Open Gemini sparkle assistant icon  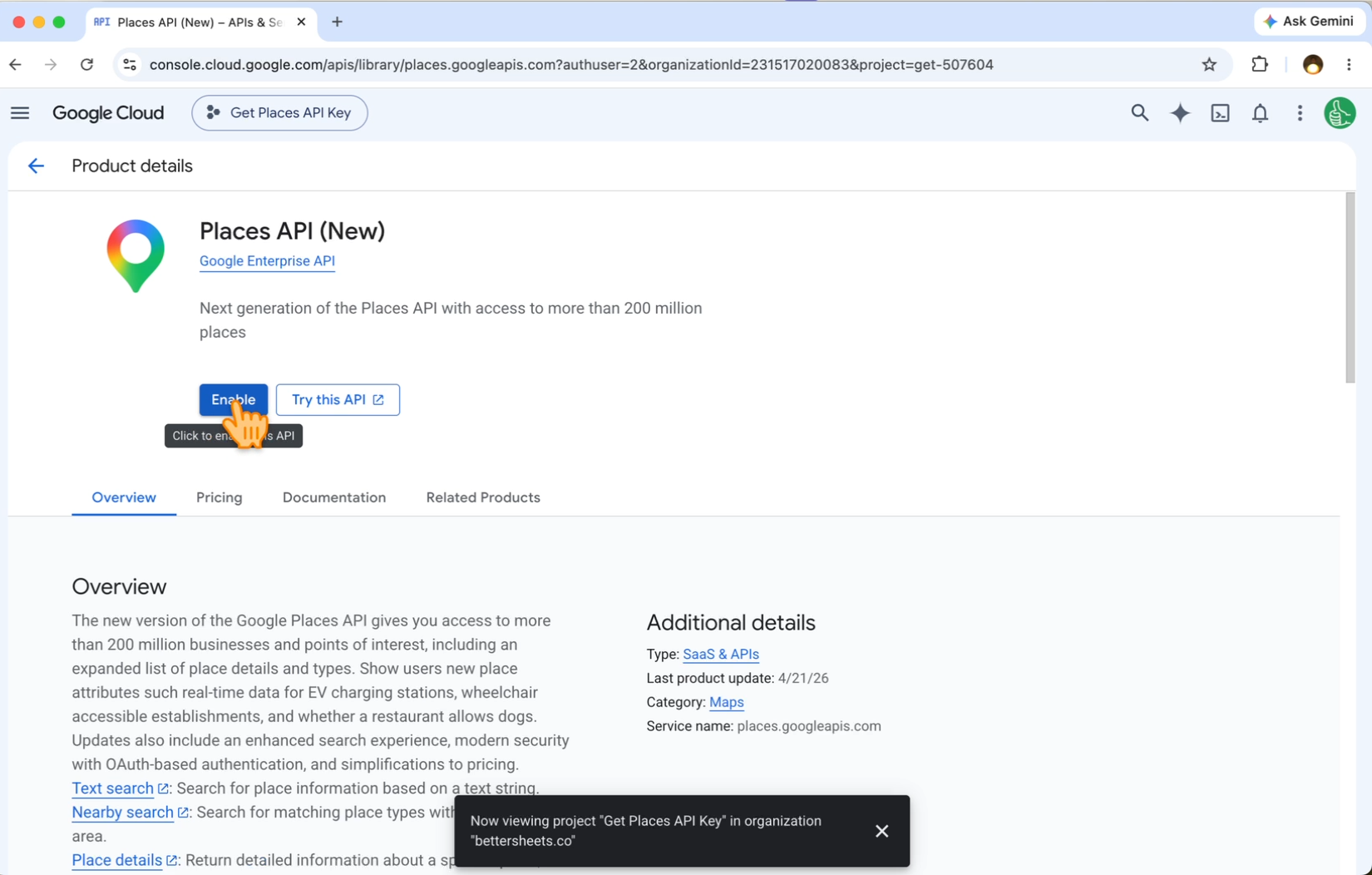(x=1179, y=113)
